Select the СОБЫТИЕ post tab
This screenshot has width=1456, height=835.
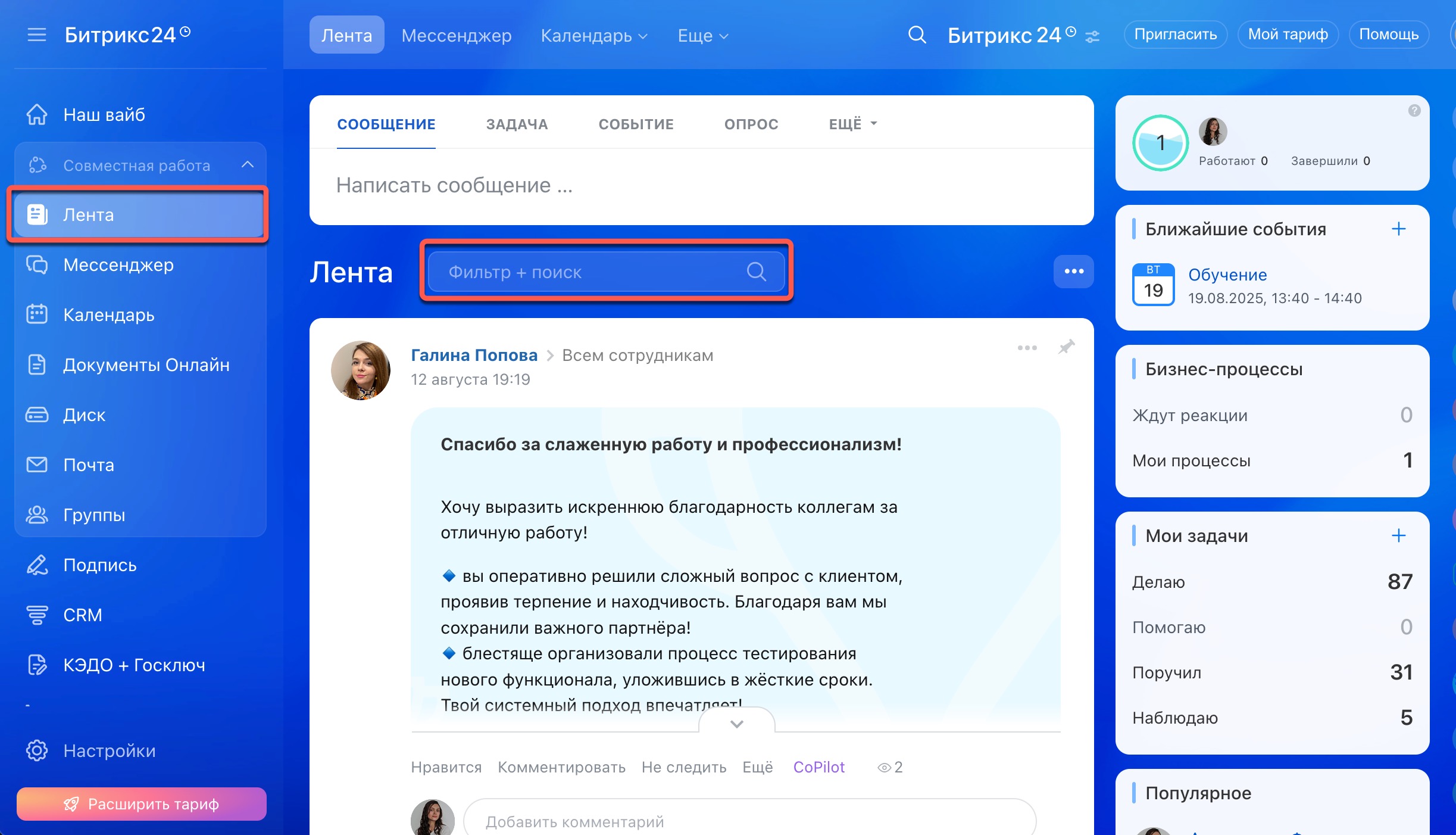coord(636,124)
